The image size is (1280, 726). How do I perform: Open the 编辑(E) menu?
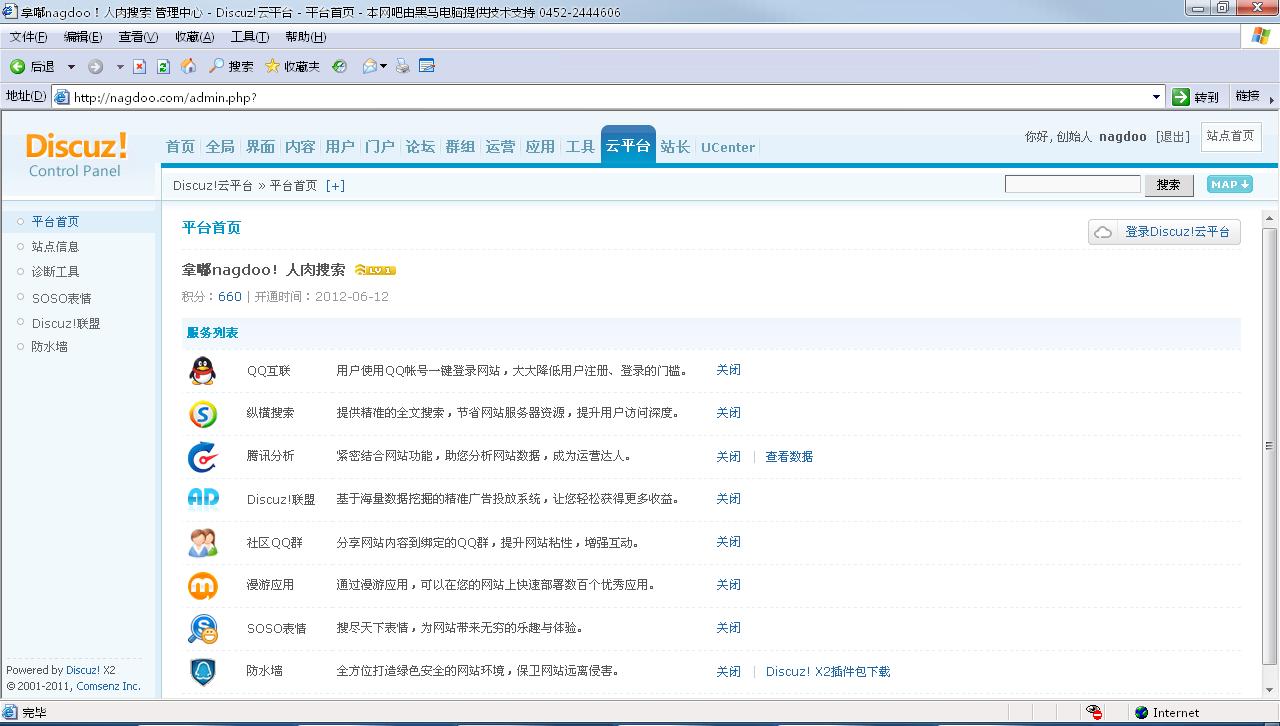(x=82, y=37)
